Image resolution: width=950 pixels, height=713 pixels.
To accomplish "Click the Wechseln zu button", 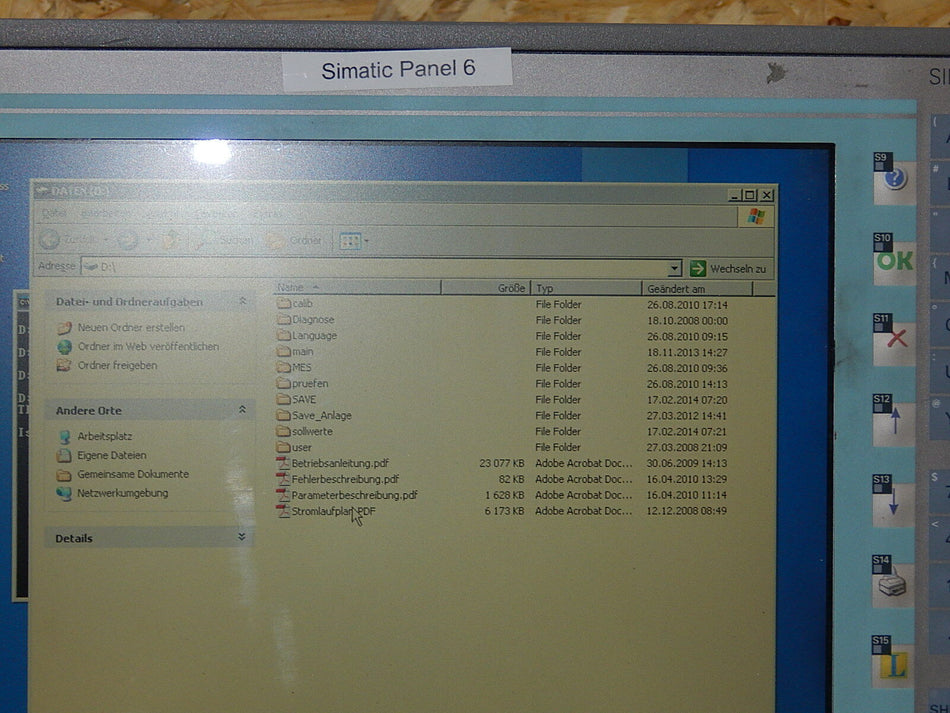I will pos(730,268).
